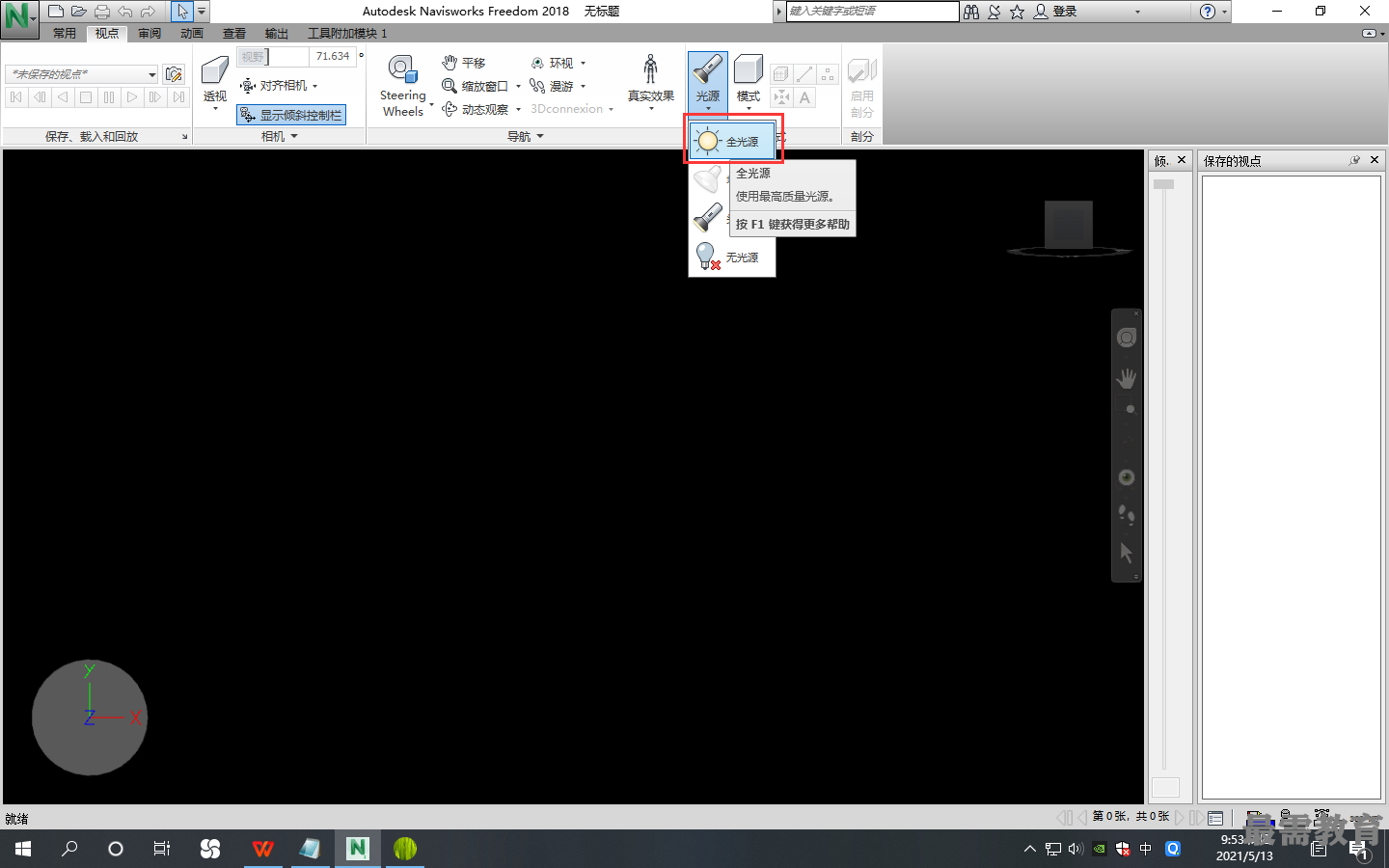Click the rewind to start button
1389x868 pixels.
point(16,97)
